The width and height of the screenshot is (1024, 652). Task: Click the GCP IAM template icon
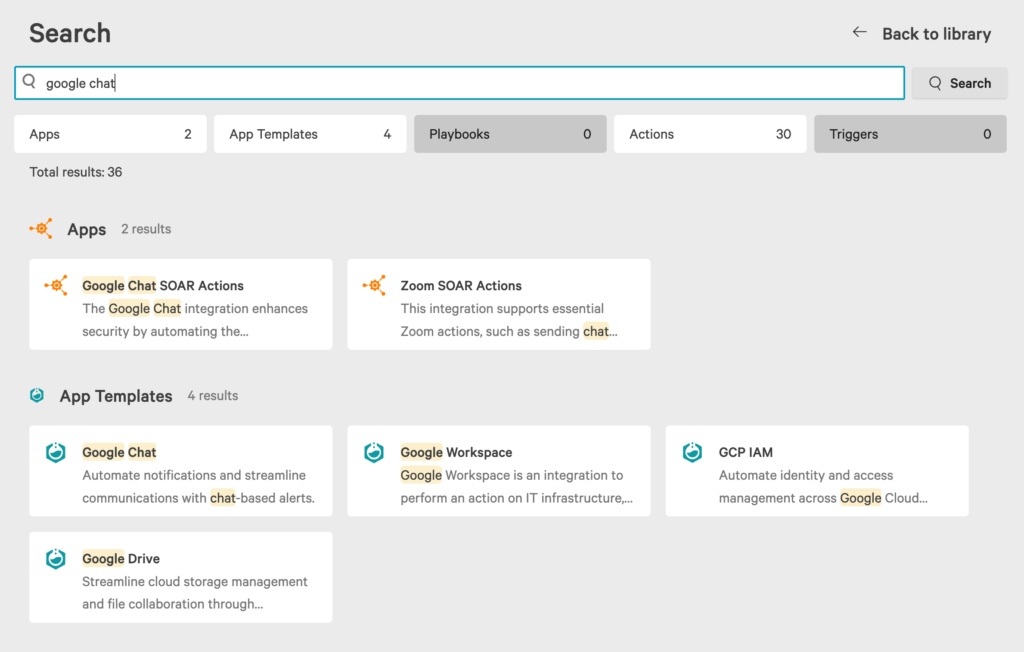pos(692,452)
